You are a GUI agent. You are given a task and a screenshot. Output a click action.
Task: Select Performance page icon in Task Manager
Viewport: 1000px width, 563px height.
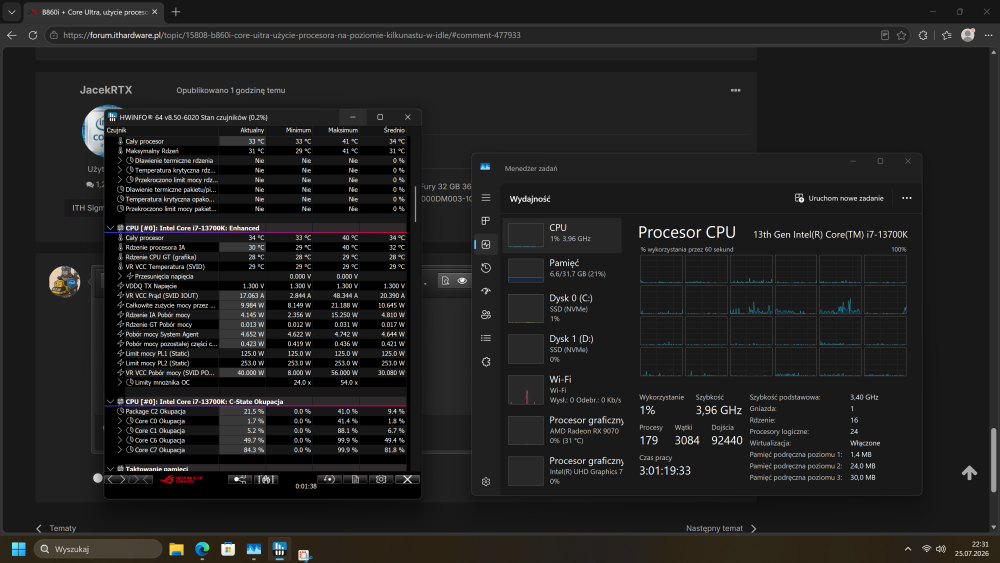click(486, 245)
